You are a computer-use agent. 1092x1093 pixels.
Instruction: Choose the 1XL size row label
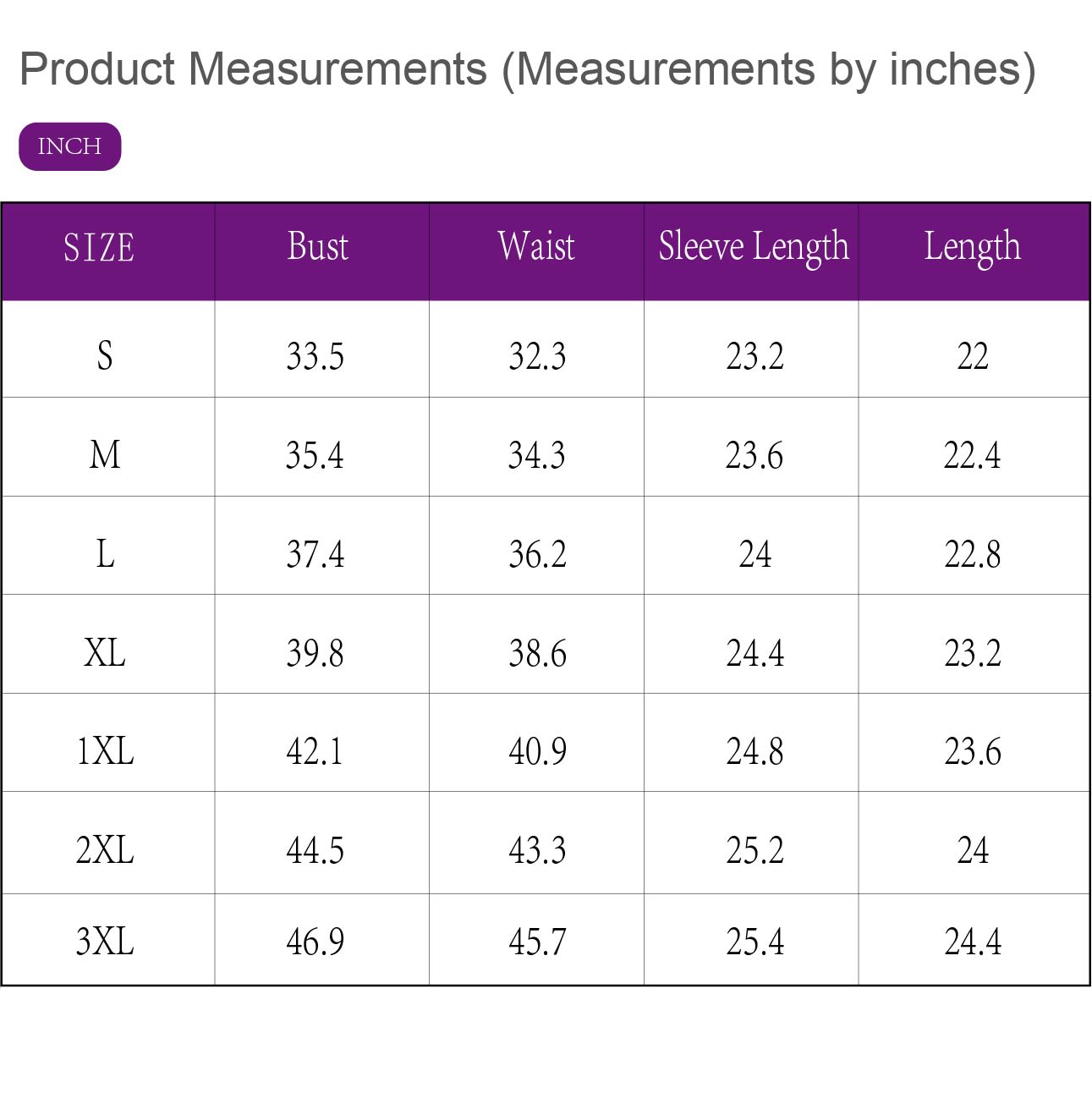[105, 751]
